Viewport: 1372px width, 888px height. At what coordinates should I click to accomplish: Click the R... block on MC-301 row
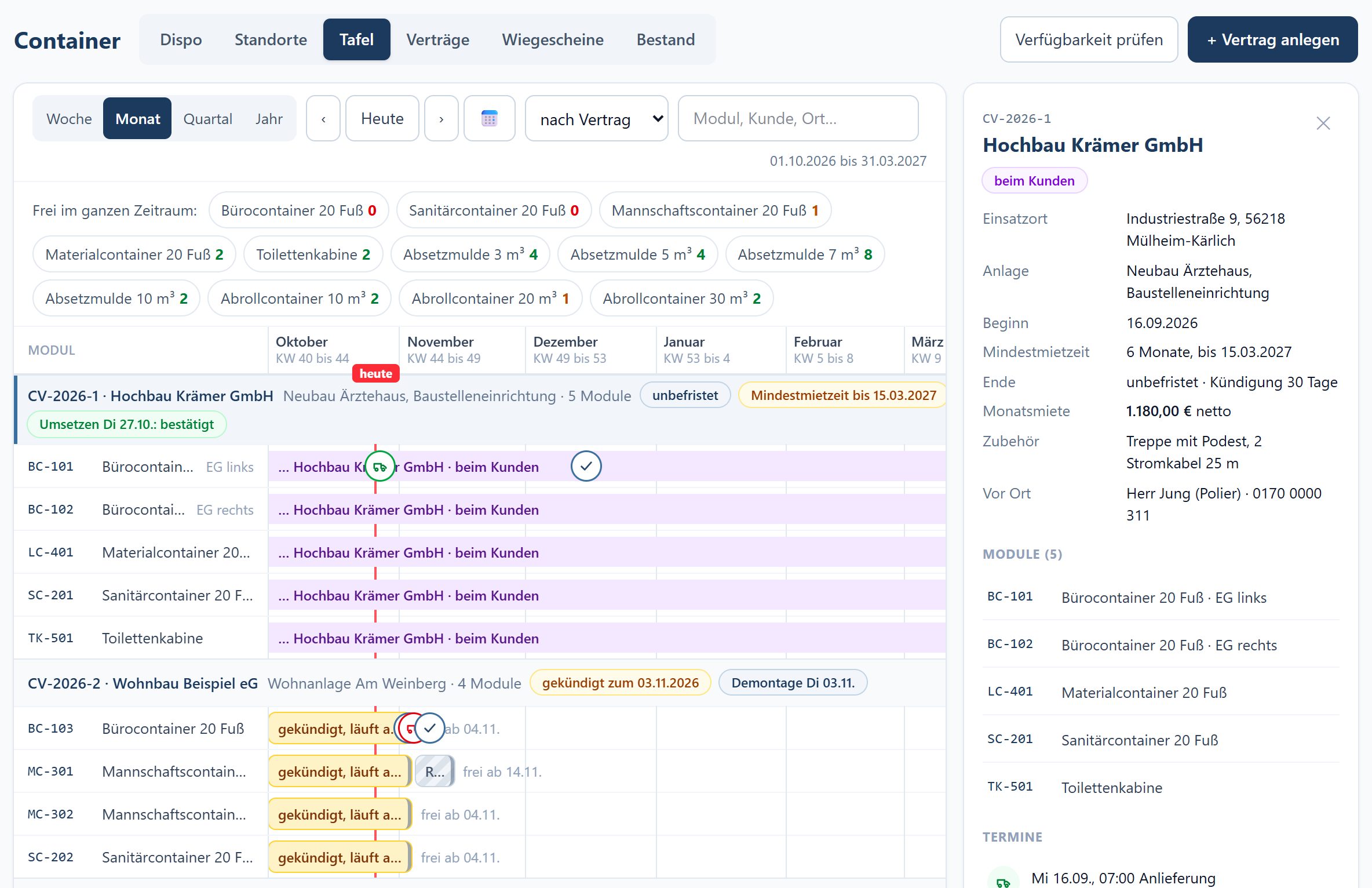435,771
